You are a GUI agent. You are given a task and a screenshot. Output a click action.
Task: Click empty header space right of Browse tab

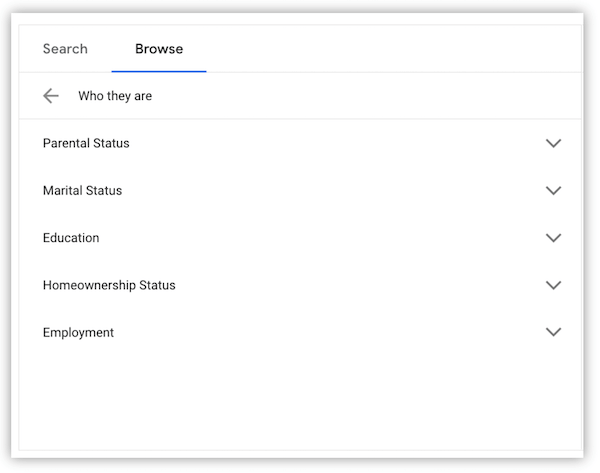[x=394, y=49]
